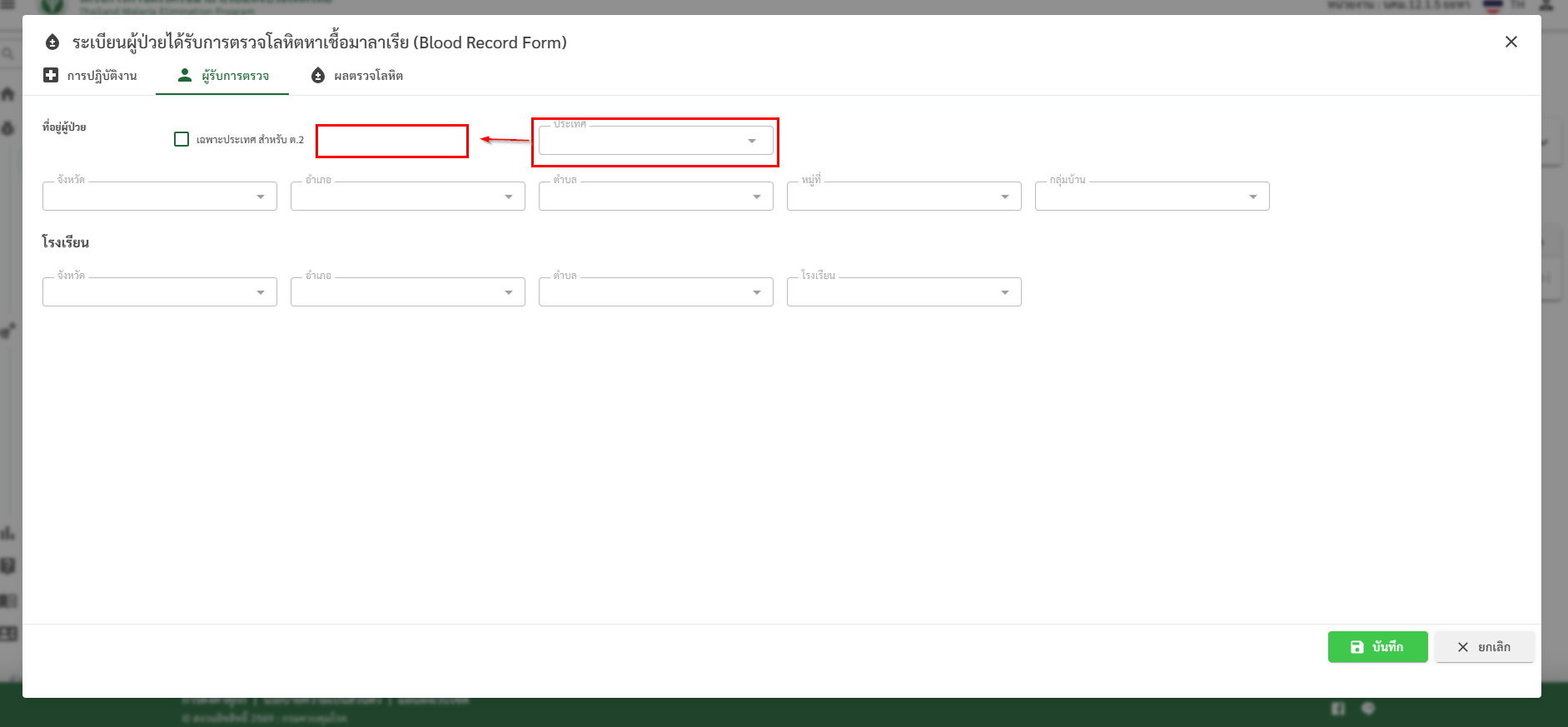Image resolution: width=1568 pixels, height=727 pixels.
Task: Open the ประเทศ country dropdown
Action: pyautogui.click(x=655, y=141)
